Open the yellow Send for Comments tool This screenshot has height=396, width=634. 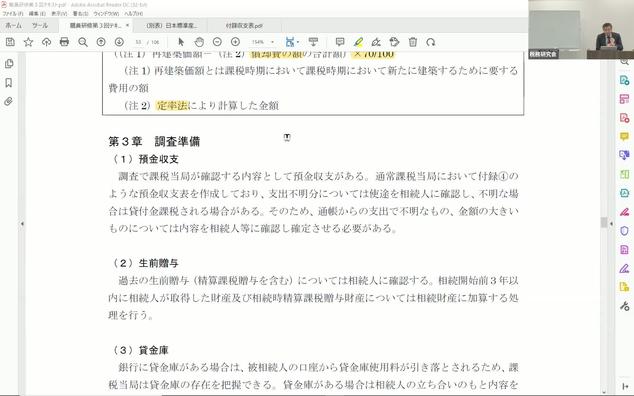tap(624, 287)
